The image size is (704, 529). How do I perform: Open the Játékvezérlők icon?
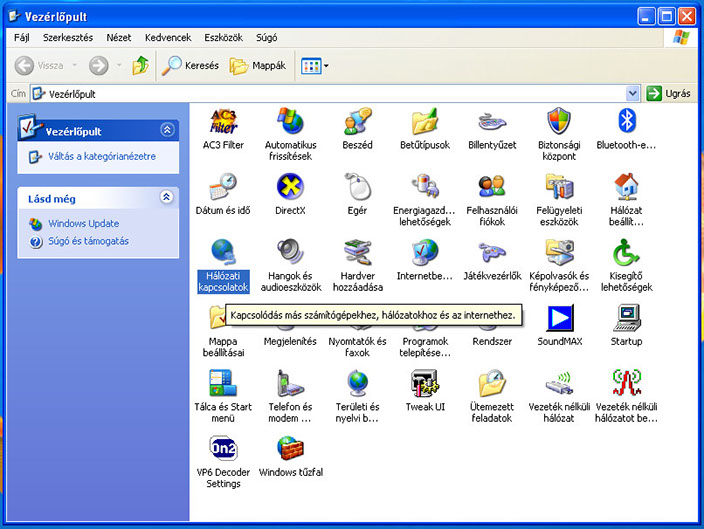click(x=492, y=252)
